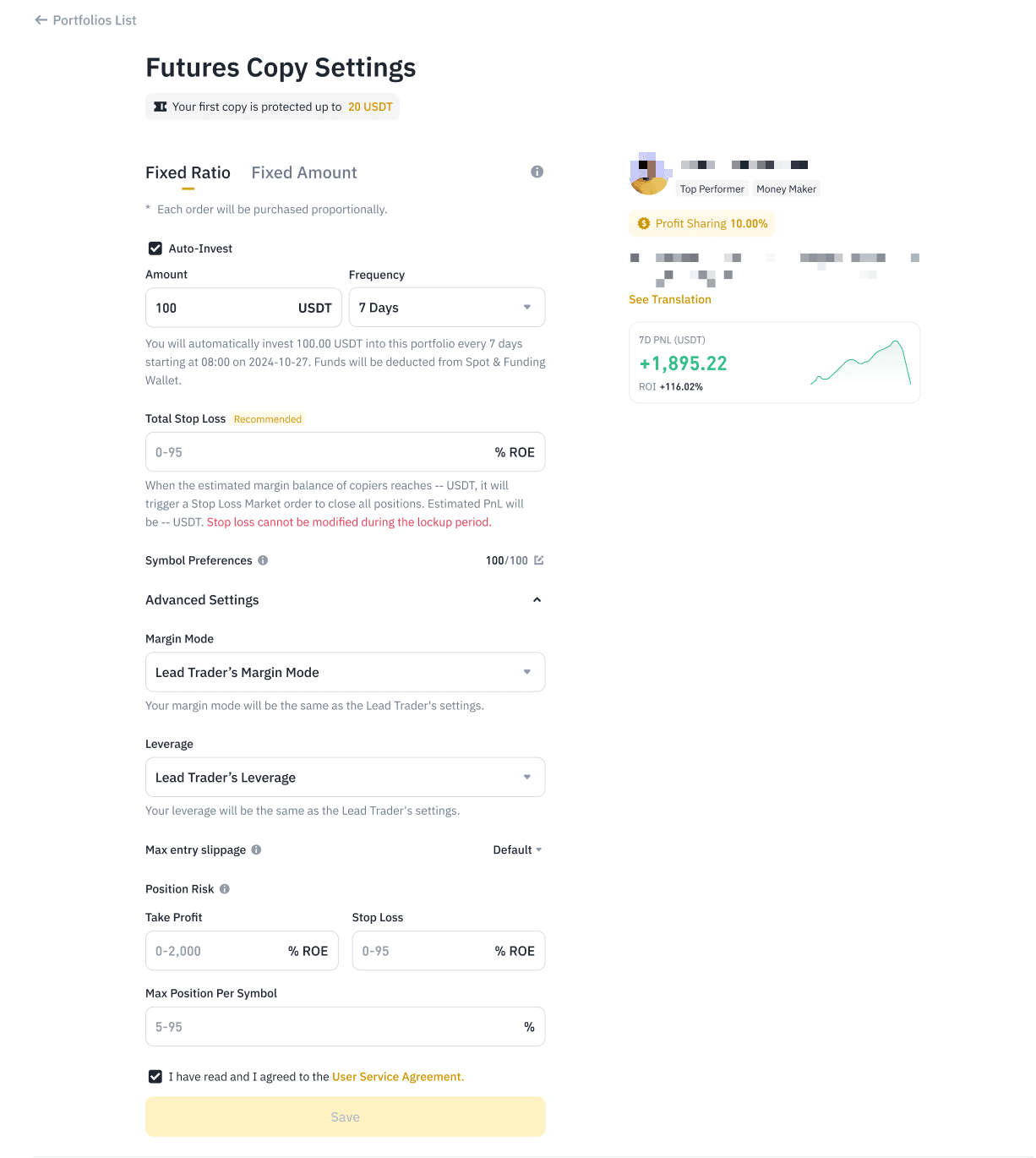Collapse the Advanced Settings section
The height and width of the screenshot is (1158, 1036).
[x=537, y=600]
